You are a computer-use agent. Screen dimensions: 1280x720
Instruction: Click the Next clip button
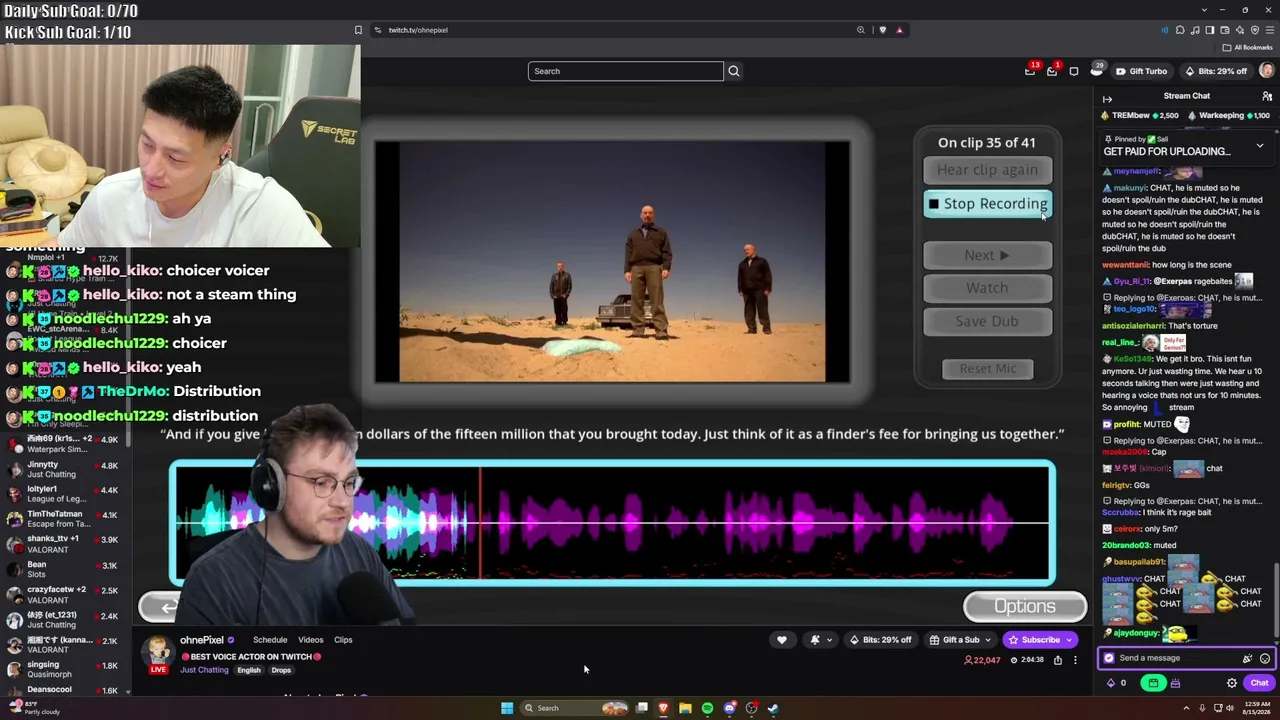(x=987, y=255)
